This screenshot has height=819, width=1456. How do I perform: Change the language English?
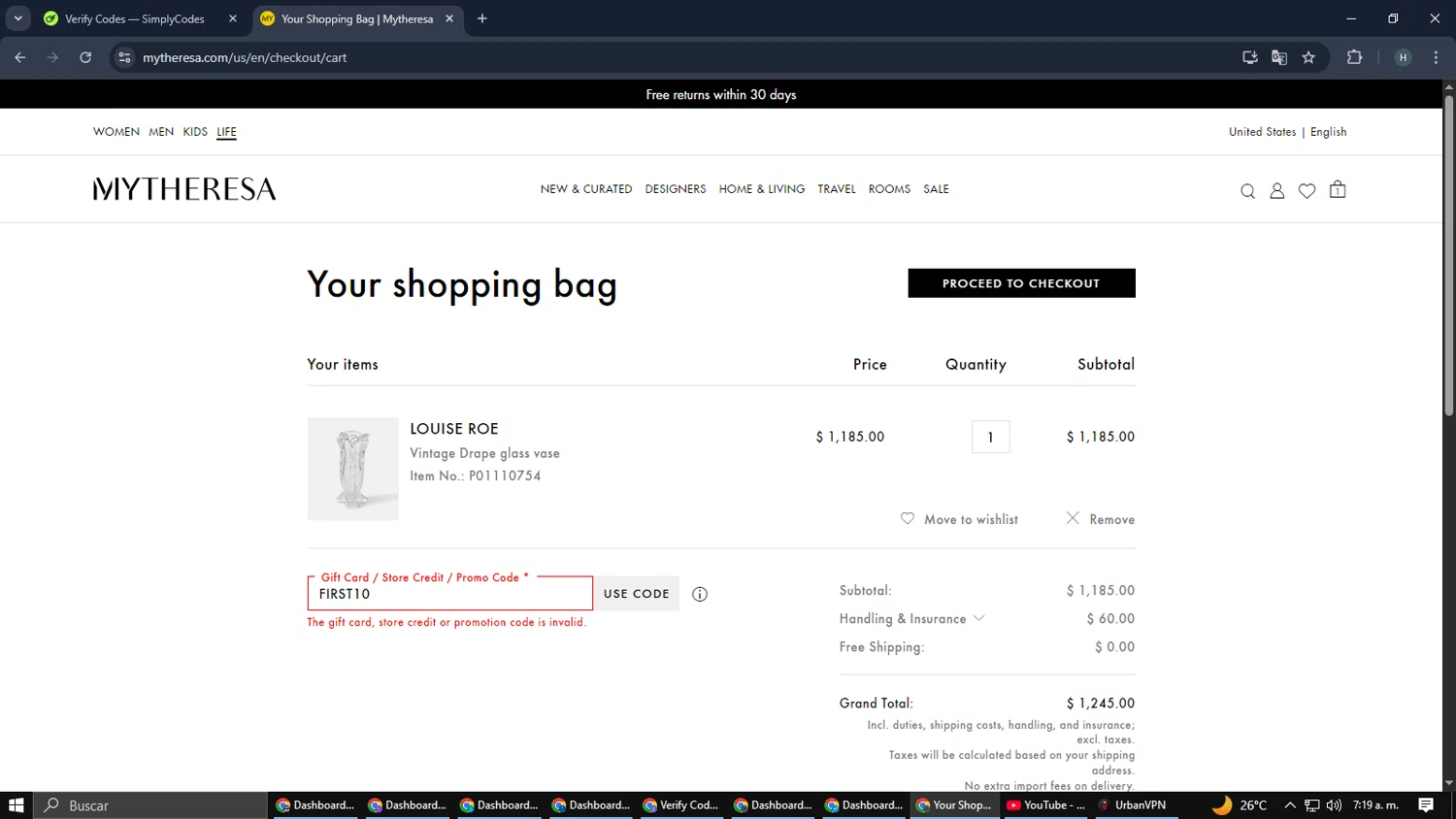pyautogui.click(x=1329, y=132)
